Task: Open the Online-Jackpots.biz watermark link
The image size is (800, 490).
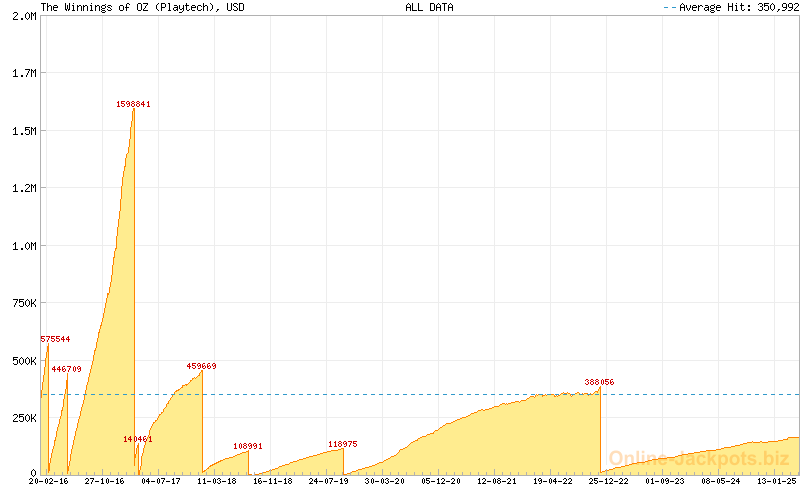Action: click(698, 459)
